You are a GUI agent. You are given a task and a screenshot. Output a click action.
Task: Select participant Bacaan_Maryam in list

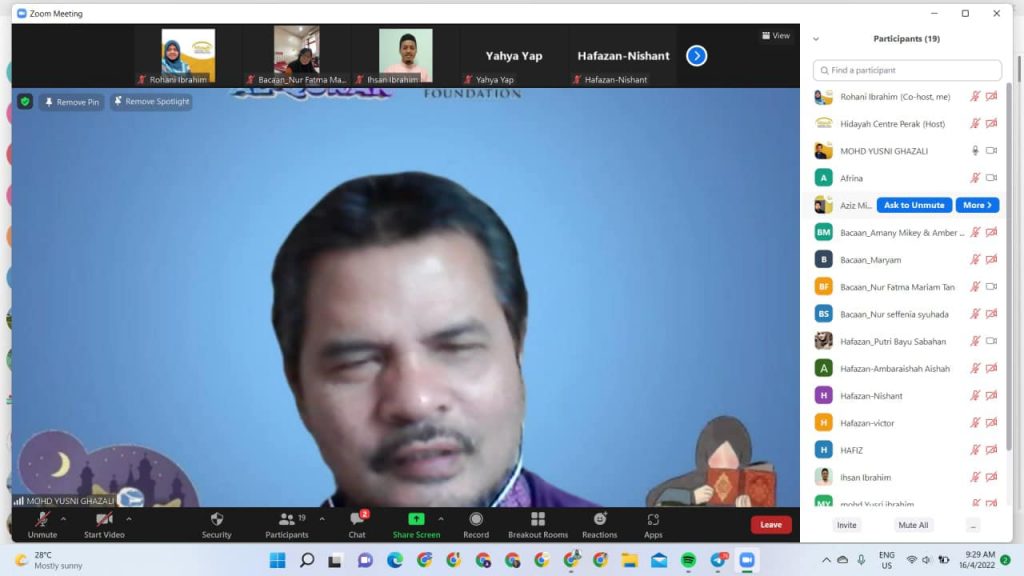click(x=906, y=259)
